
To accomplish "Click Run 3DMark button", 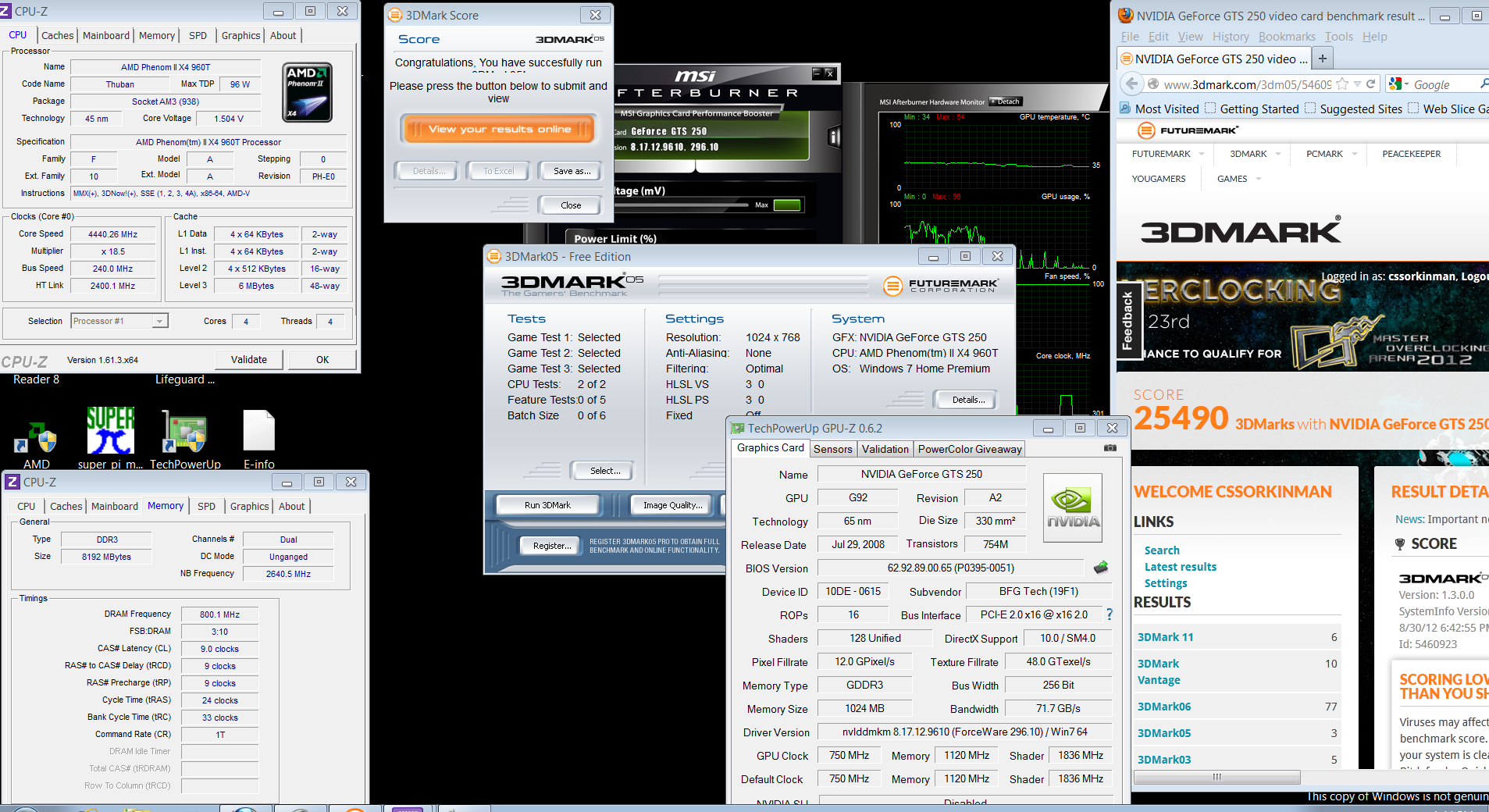I will tap(547, 505).
